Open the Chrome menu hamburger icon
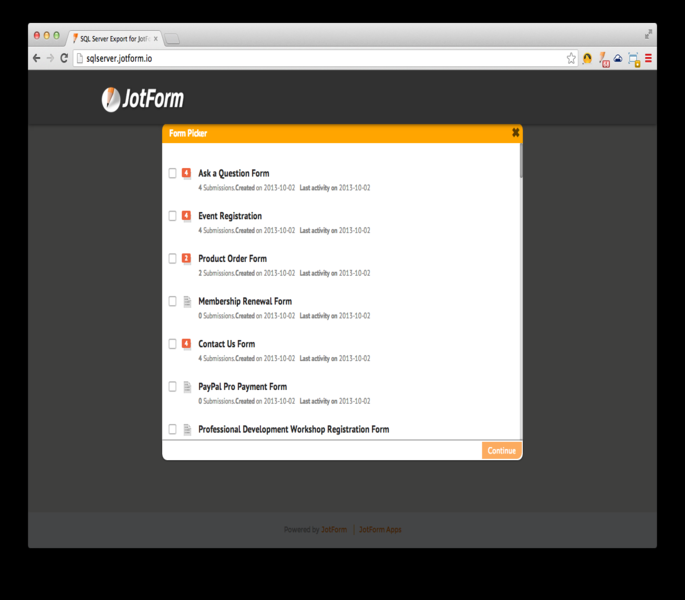Viewport: 685px width, 600px height. [648, 59]
